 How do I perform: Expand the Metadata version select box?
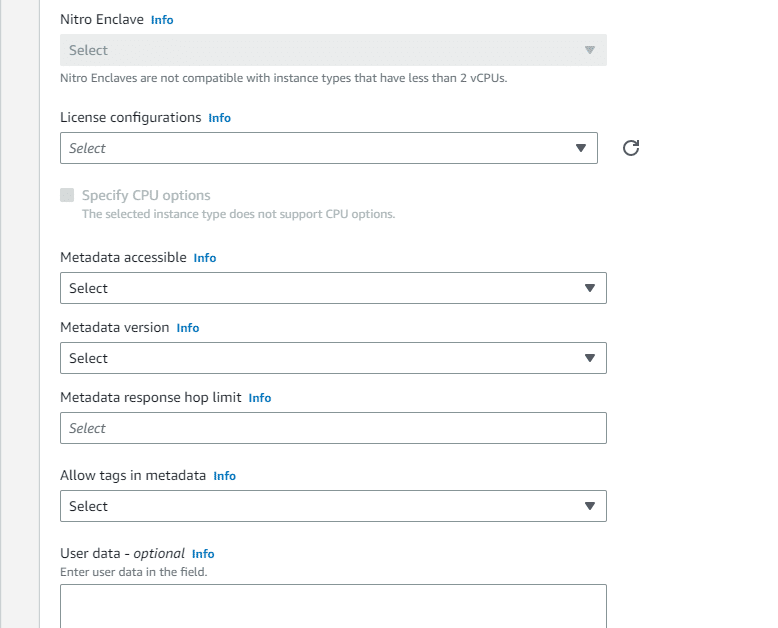pyautogui.click(x=333, y=358)
